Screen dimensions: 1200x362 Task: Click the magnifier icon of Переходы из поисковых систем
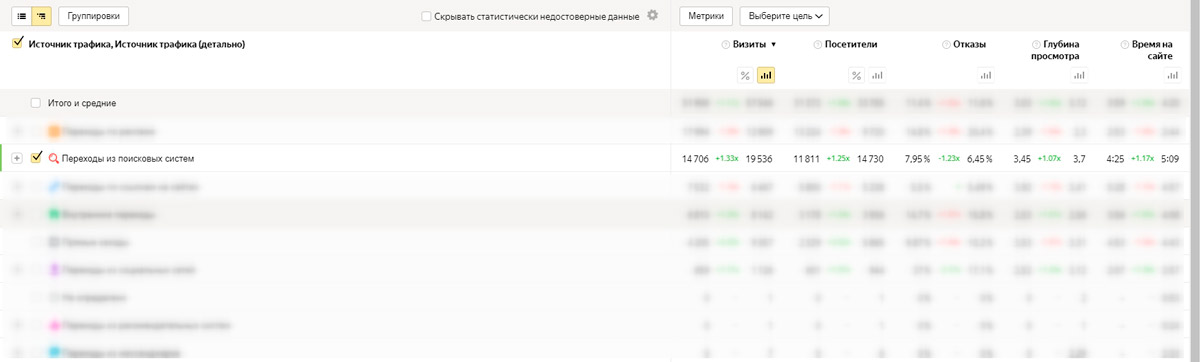pyautogui.click(x=54, y=158)
